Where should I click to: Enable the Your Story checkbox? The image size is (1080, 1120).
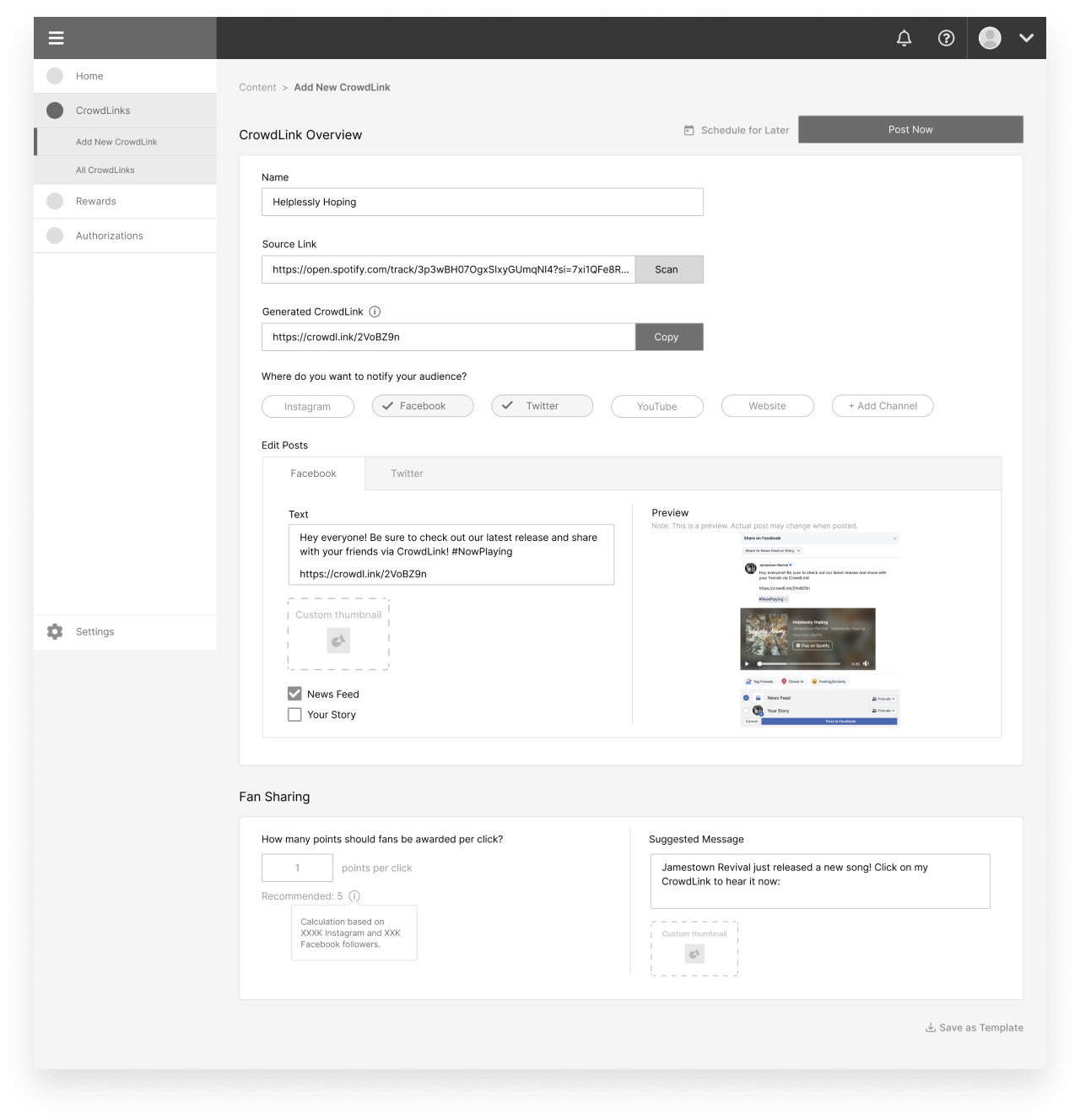[x=294, y=714]
